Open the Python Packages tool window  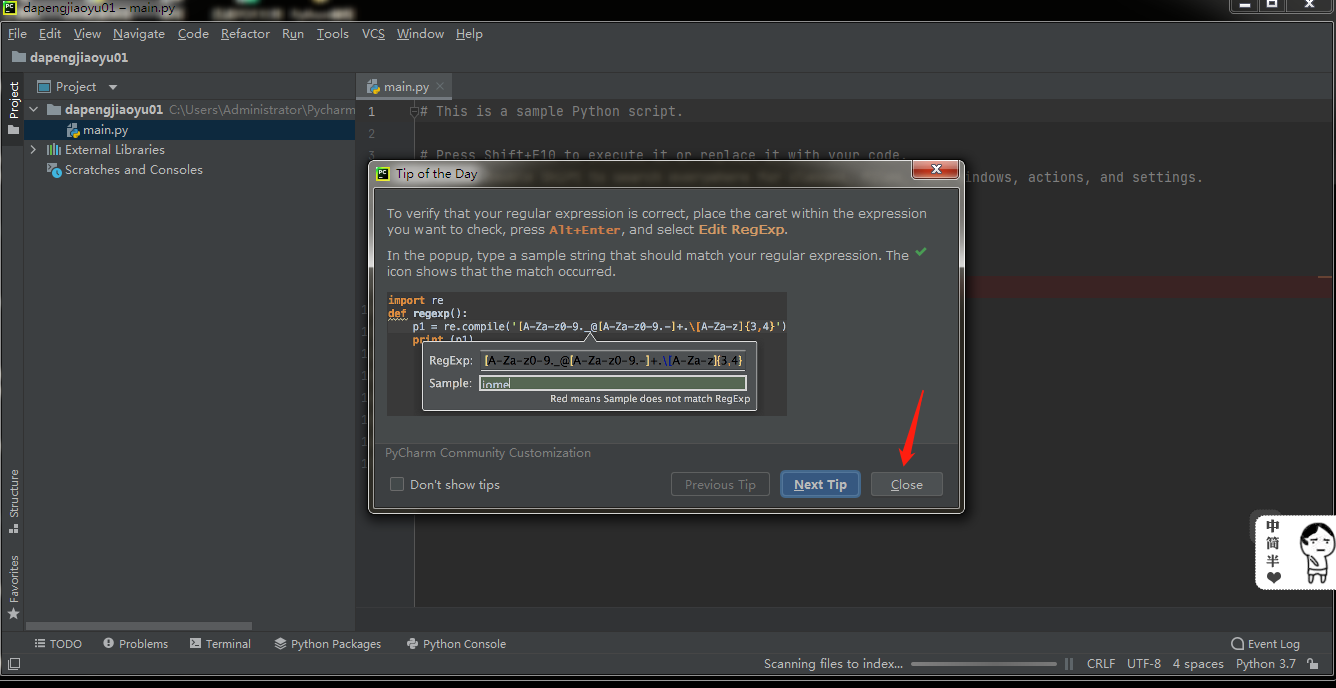coord(328,644)
